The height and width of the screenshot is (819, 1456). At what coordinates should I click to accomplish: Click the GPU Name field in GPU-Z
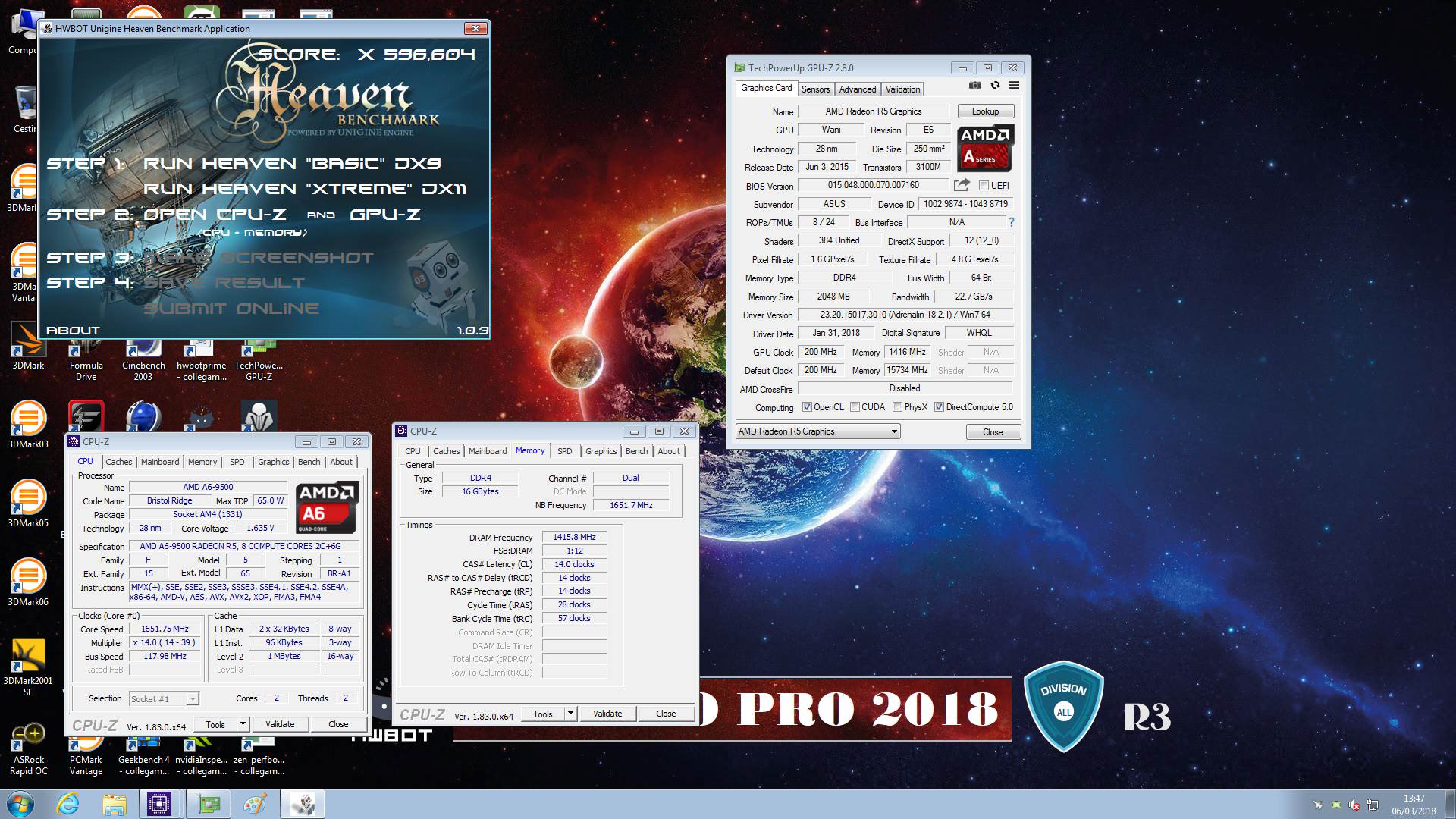874,111
